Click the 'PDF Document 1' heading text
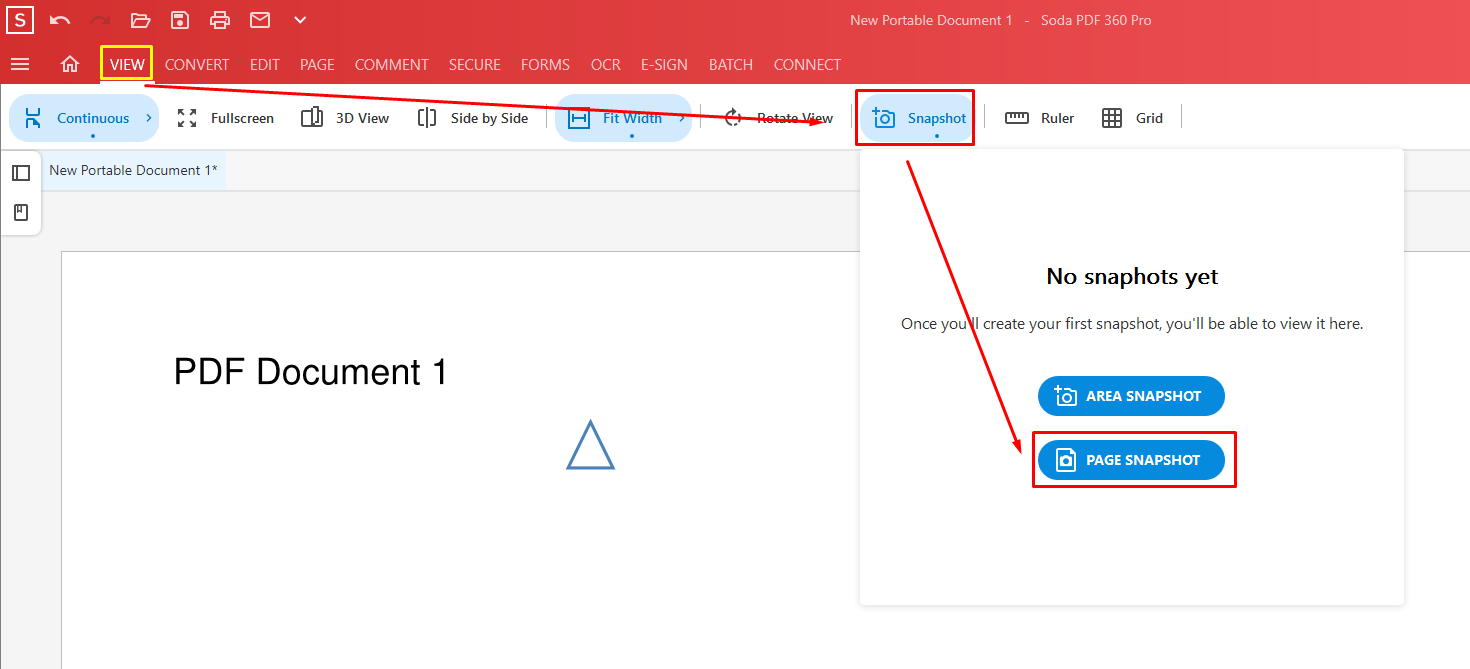This screenshot has width=1470, height=669. 311,372
